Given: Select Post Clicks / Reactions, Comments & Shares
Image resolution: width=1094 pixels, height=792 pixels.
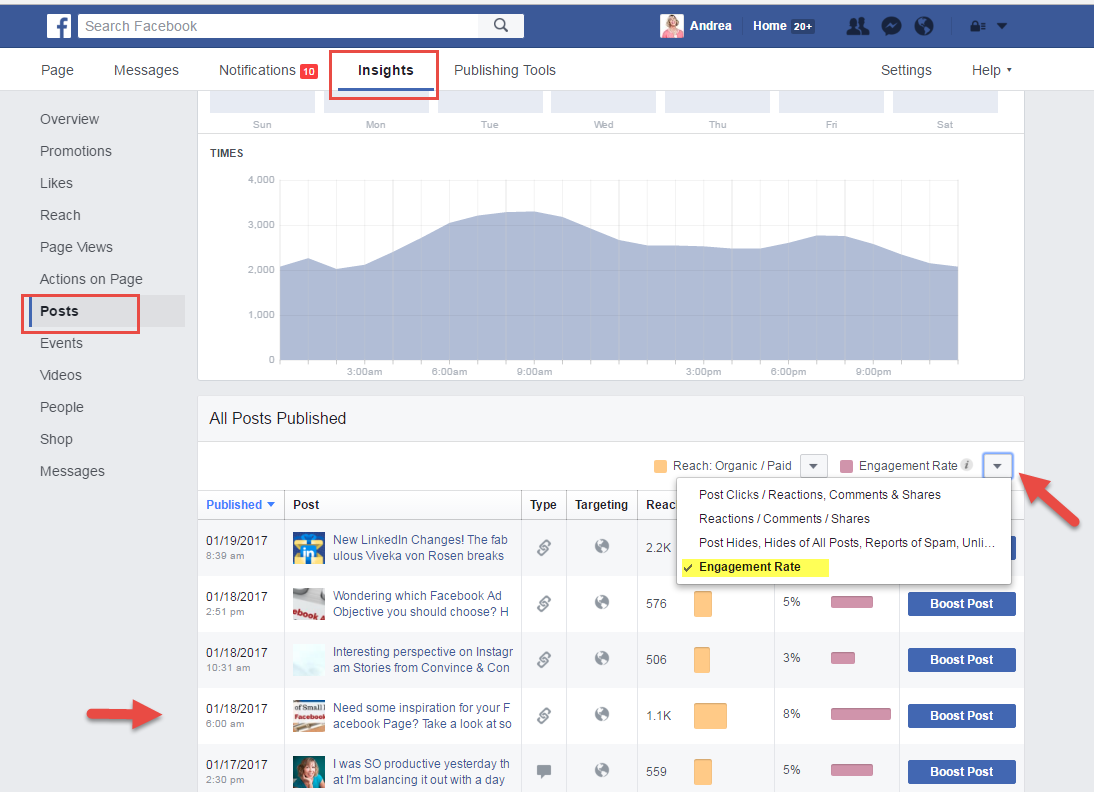Looking at the screenshot, I should (x=820, y=495).
